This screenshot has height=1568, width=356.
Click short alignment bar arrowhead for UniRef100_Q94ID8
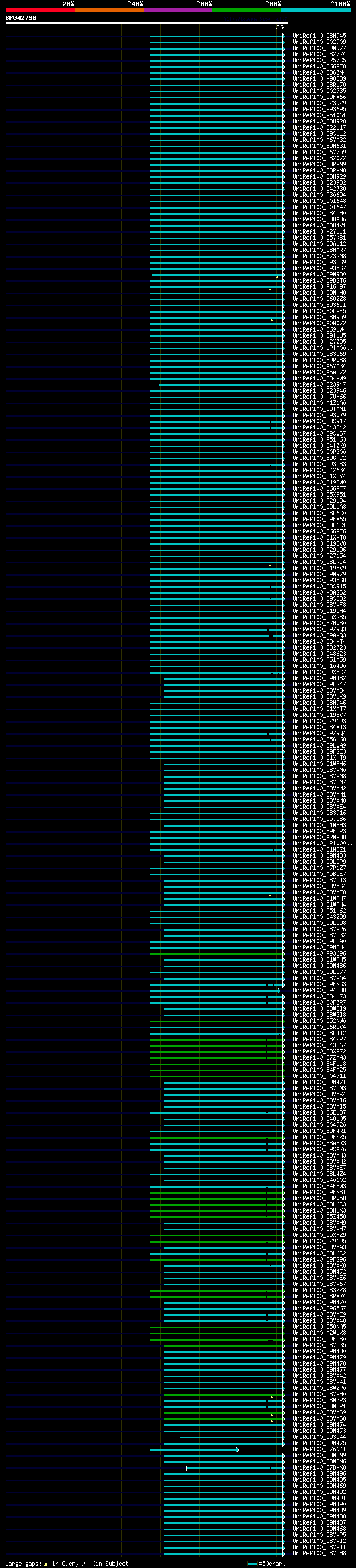279,990
